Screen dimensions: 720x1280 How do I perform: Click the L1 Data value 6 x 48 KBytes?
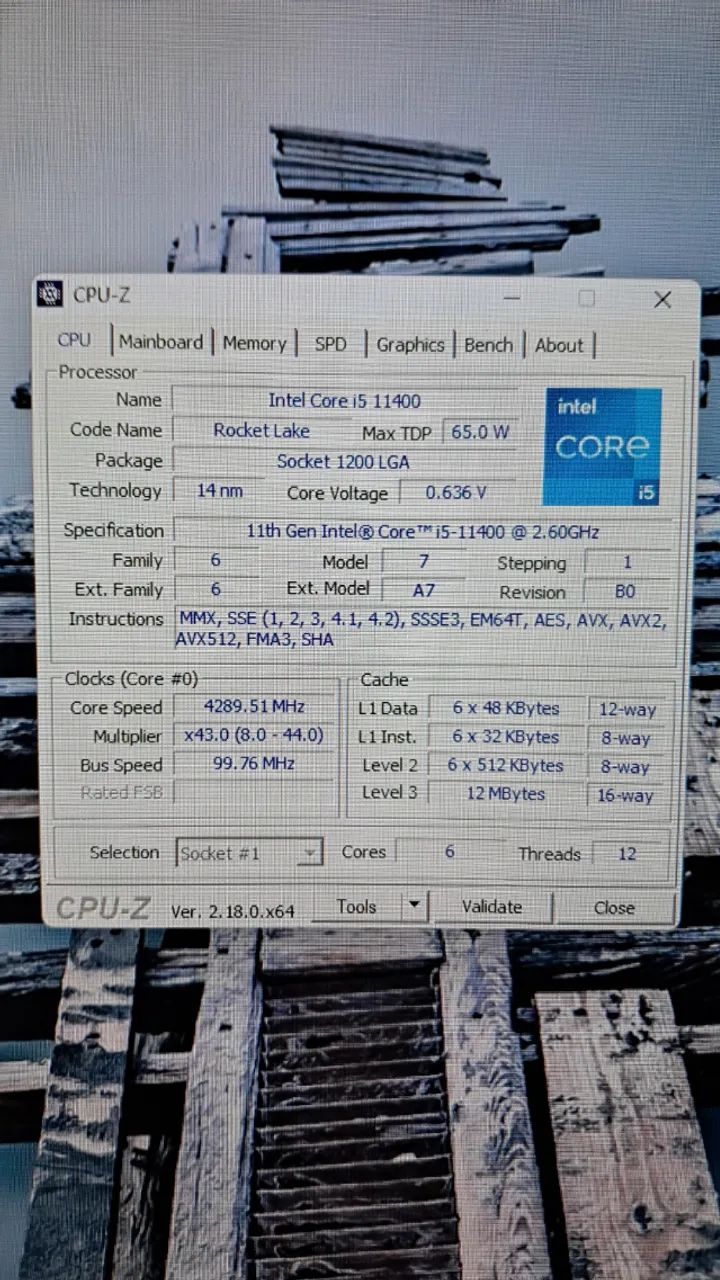pos(506,708)
